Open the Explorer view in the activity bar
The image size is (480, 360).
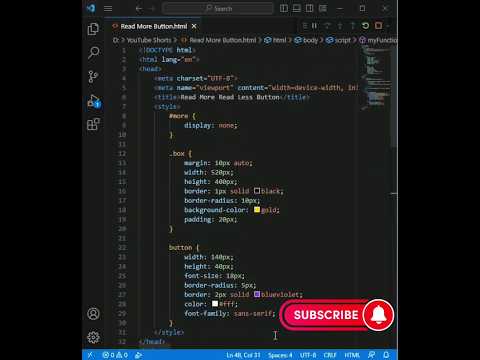tap(93, 29)
